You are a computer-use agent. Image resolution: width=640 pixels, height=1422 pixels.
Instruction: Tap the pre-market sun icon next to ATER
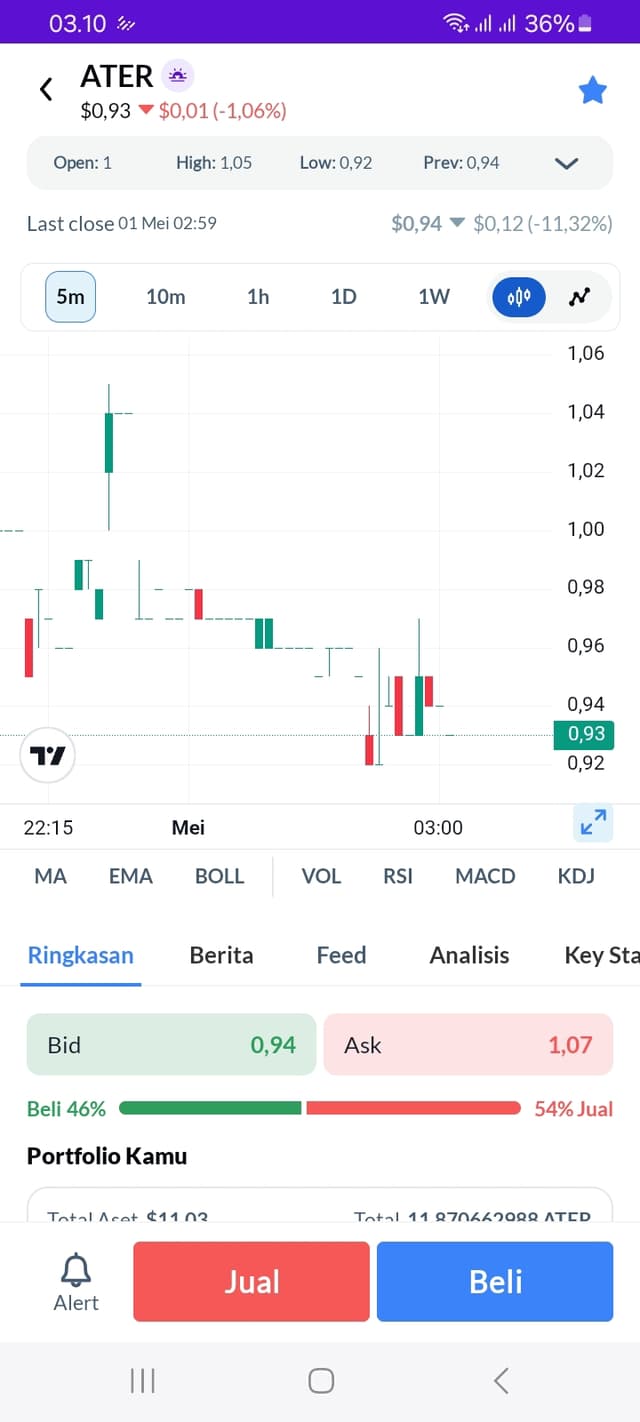(x=177, y=75)
